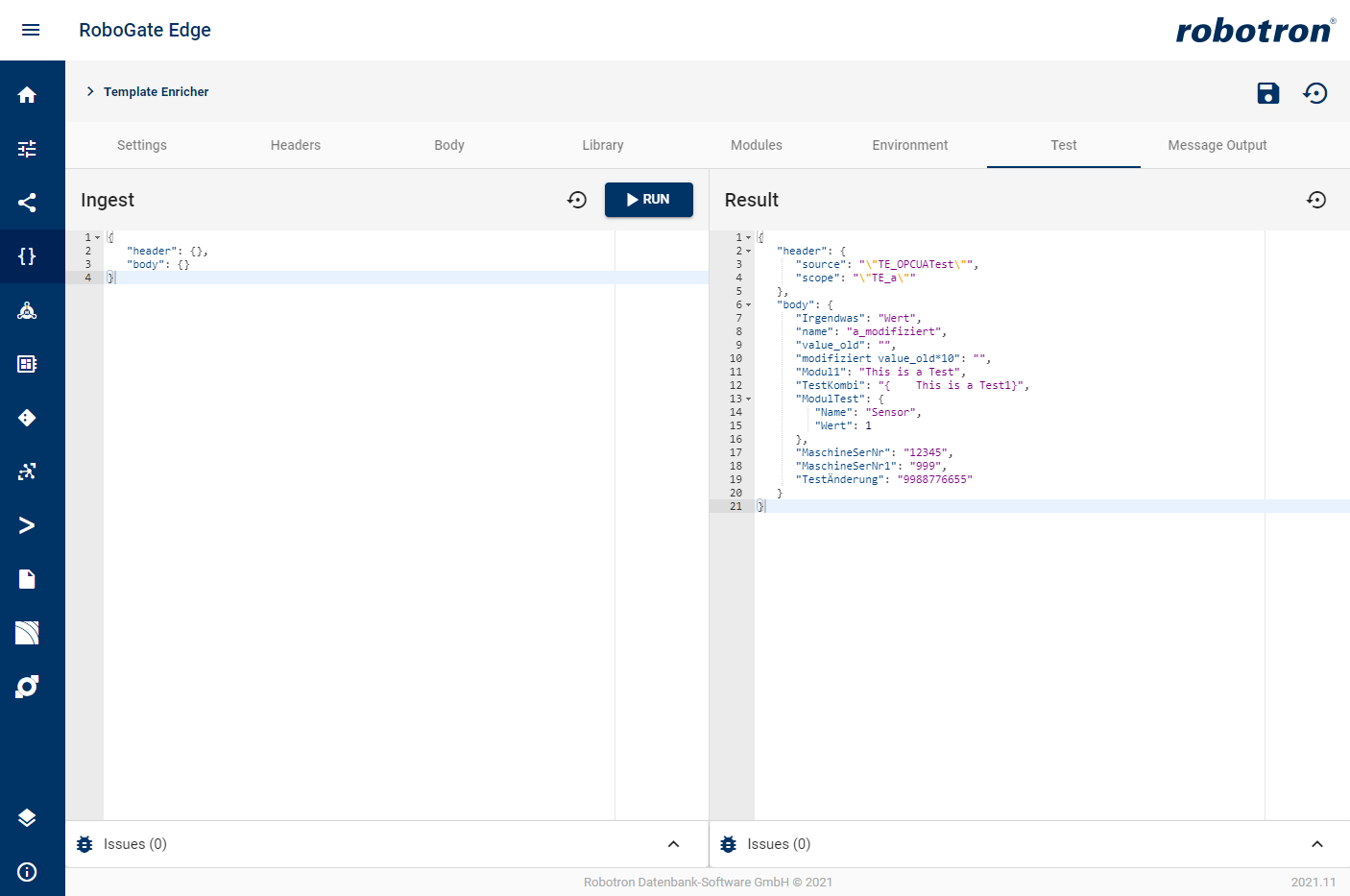Click the "TestÄnderung" result line

(x=883, y=479)
